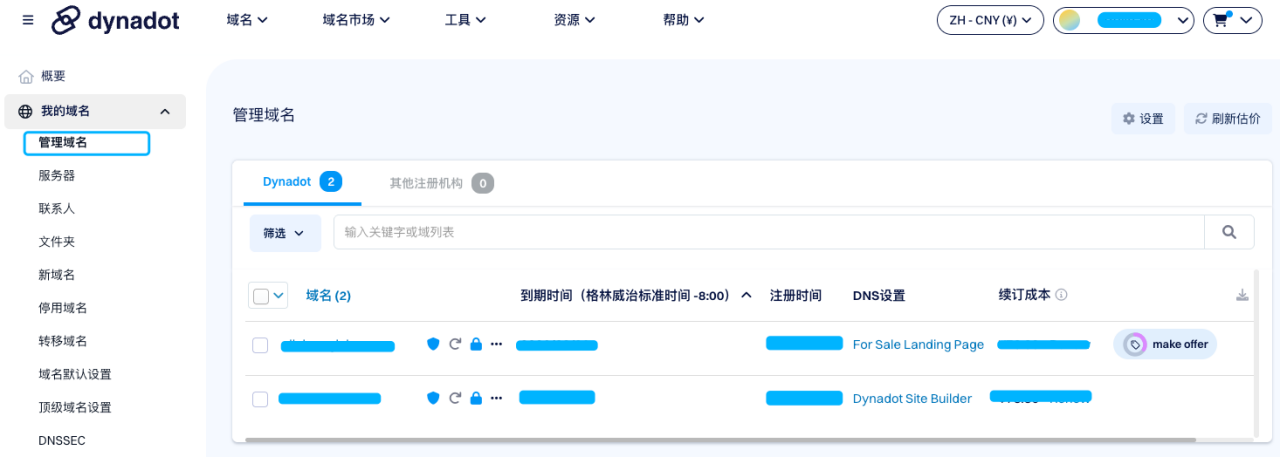
Task: Click the info icon beside 续订成本
Action: coord(1061,295)
